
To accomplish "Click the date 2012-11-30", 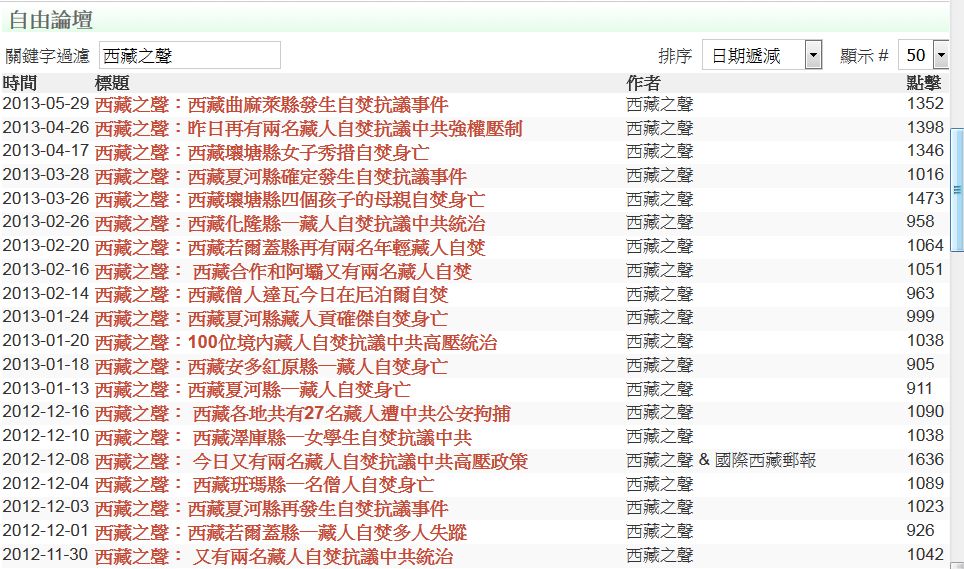I will click(46, 555).
